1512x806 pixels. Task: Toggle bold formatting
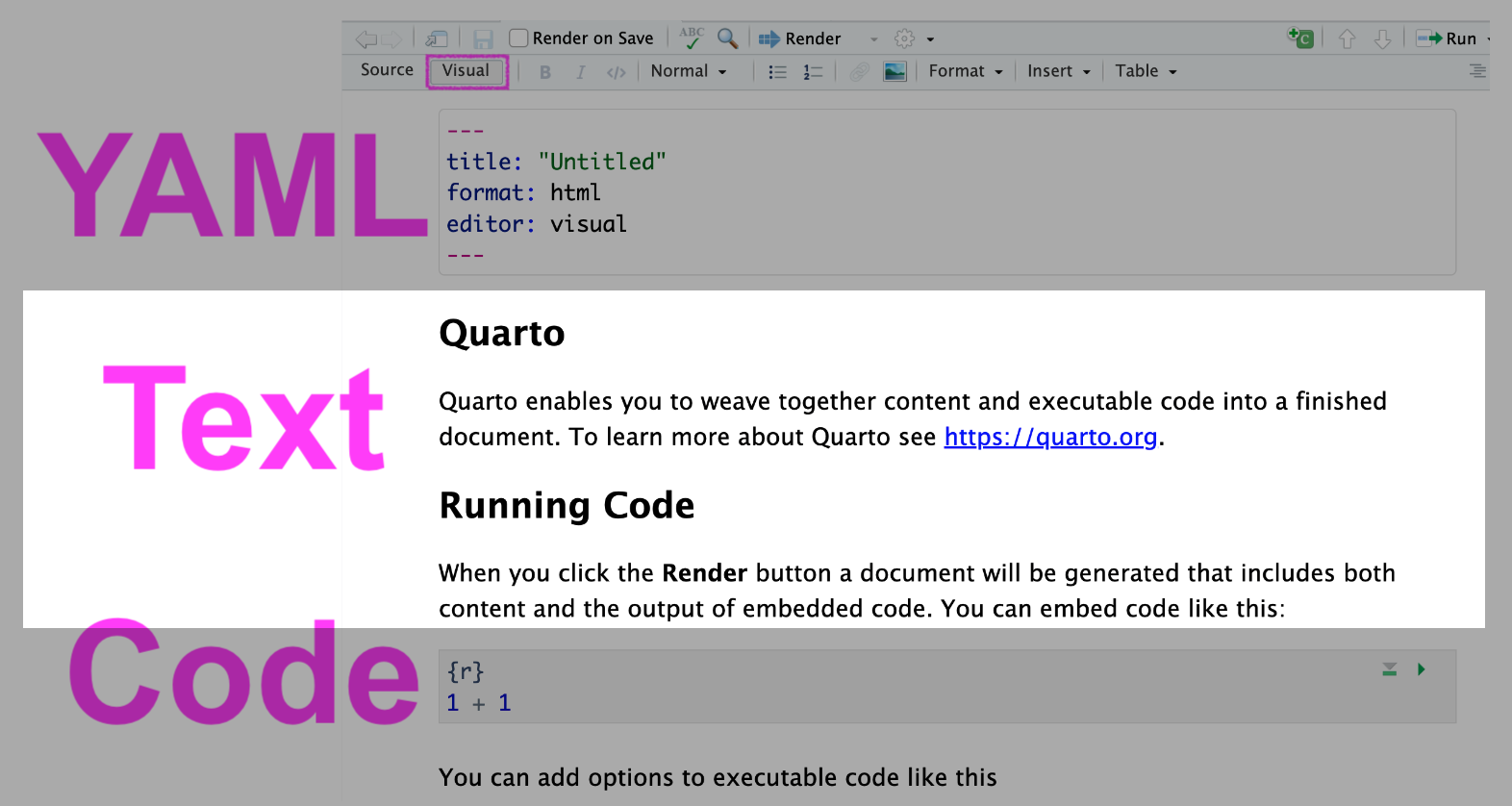tap(545, 72)
